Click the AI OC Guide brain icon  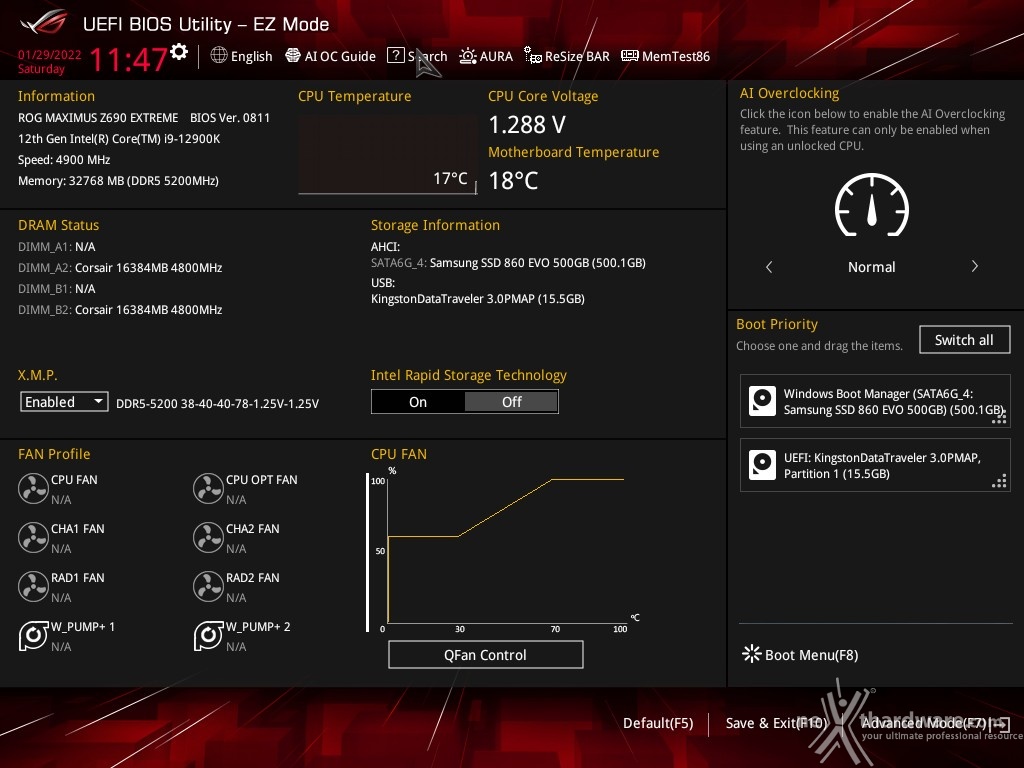(293, 56)
